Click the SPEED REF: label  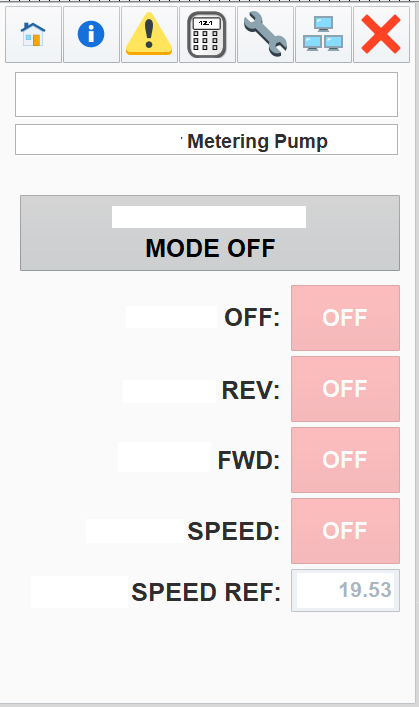[206, 592]
